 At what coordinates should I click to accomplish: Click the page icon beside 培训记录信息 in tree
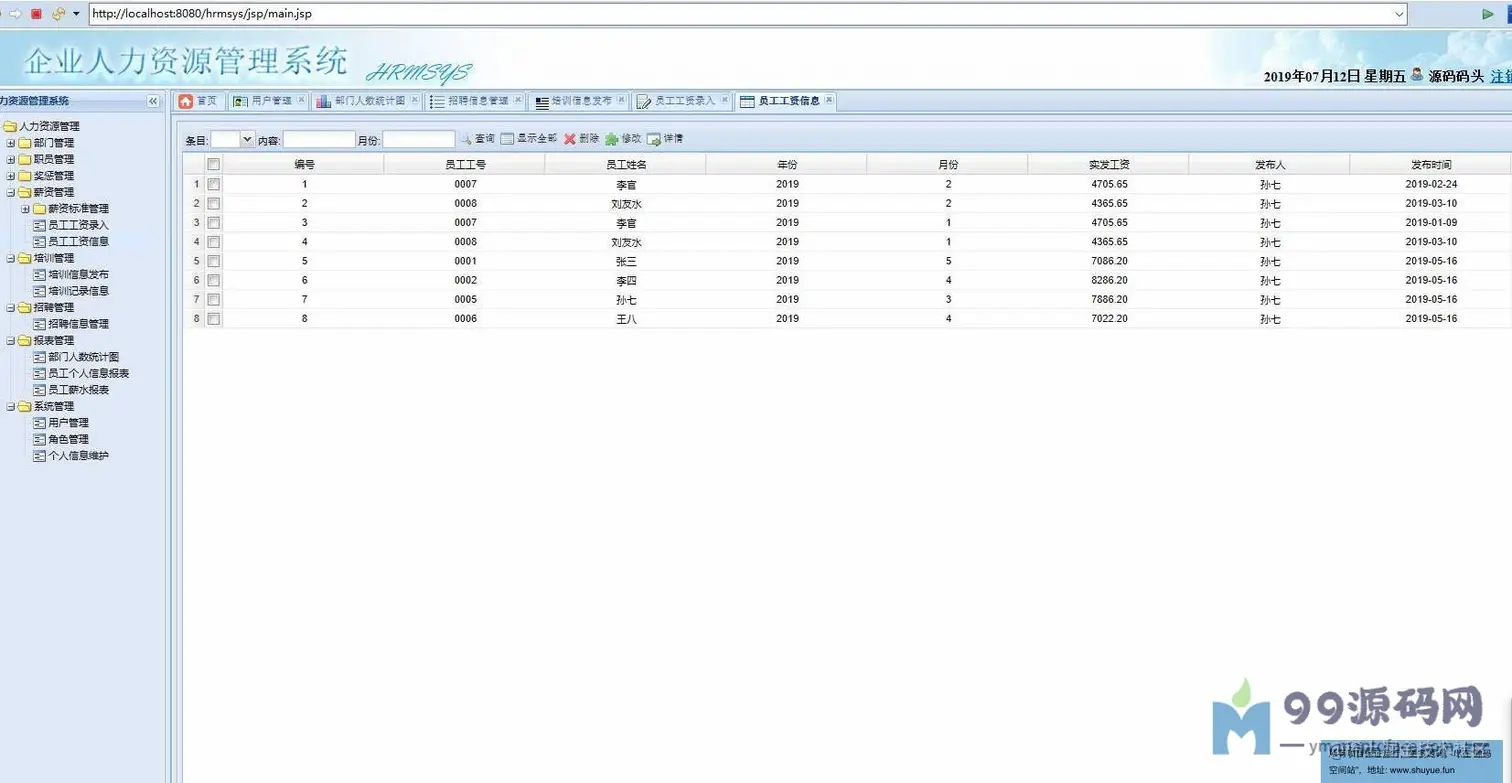(40, 291)
